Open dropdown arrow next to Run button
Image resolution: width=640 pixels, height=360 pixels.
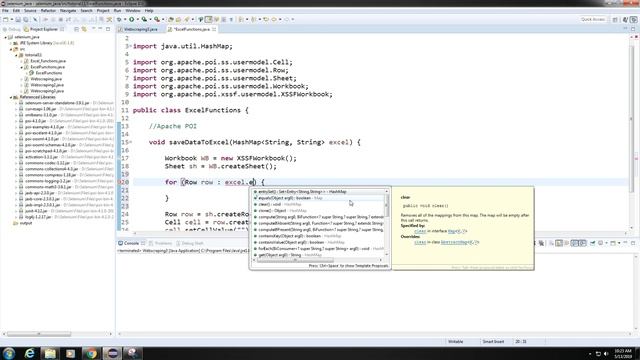coord(138,20)
